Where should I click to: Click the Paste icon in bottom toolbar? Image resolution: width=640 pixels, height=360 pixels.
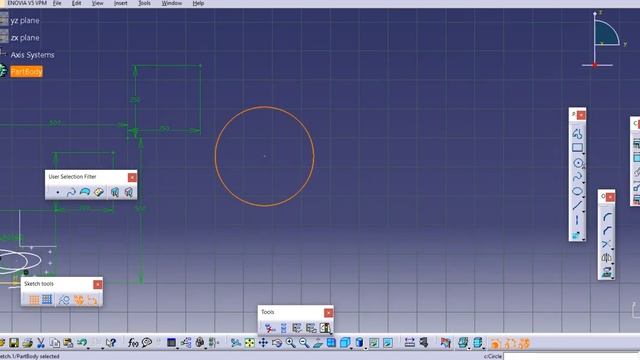tap(68, 343)
